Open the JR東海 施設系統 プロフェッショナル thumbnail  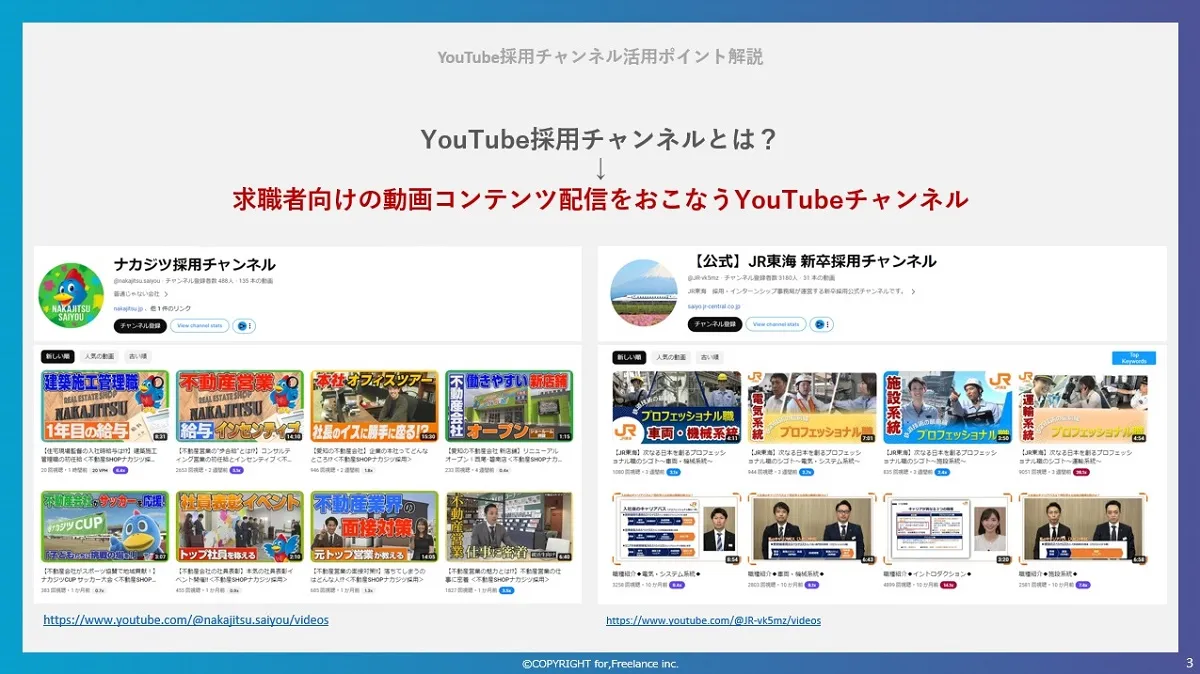(948, 408)
